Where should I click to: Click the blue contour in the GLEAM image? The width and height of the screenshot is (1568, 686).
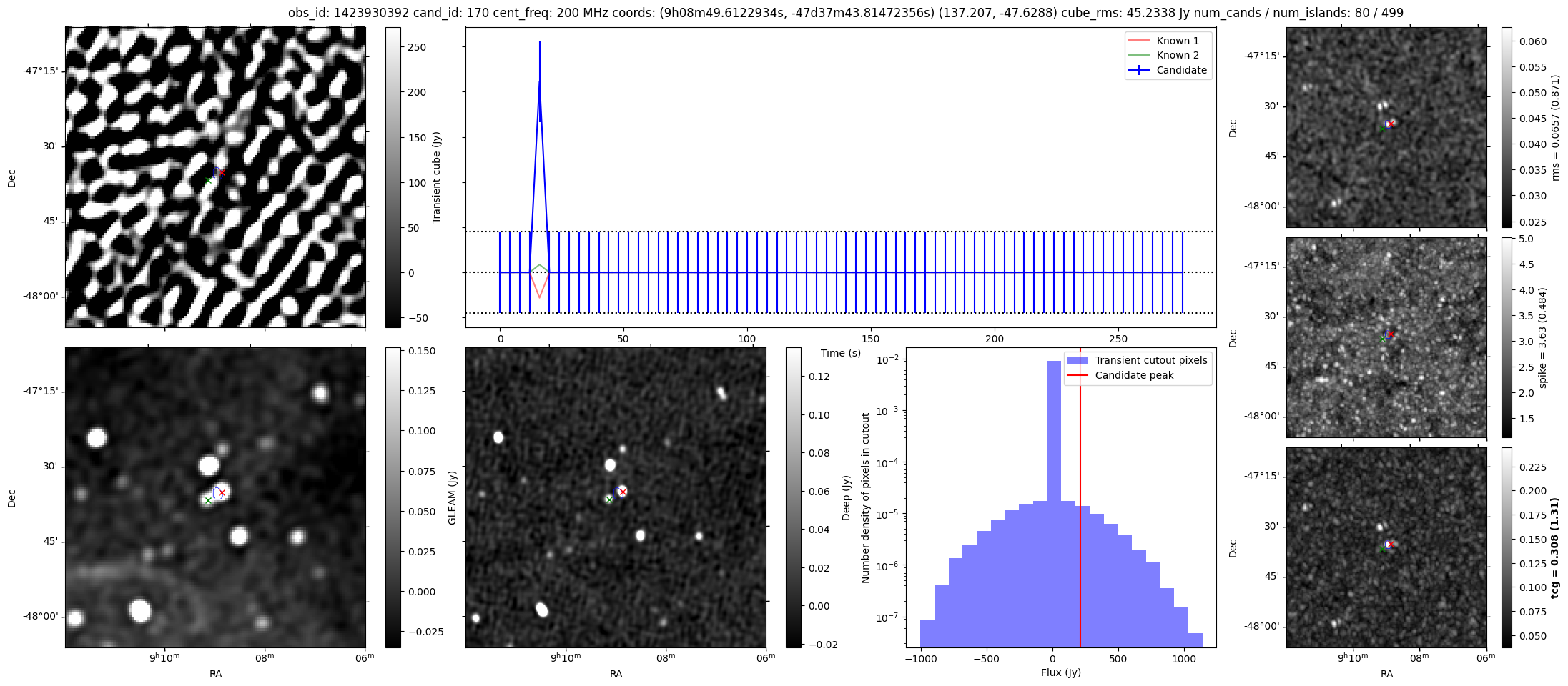click(x=217, y=493)
